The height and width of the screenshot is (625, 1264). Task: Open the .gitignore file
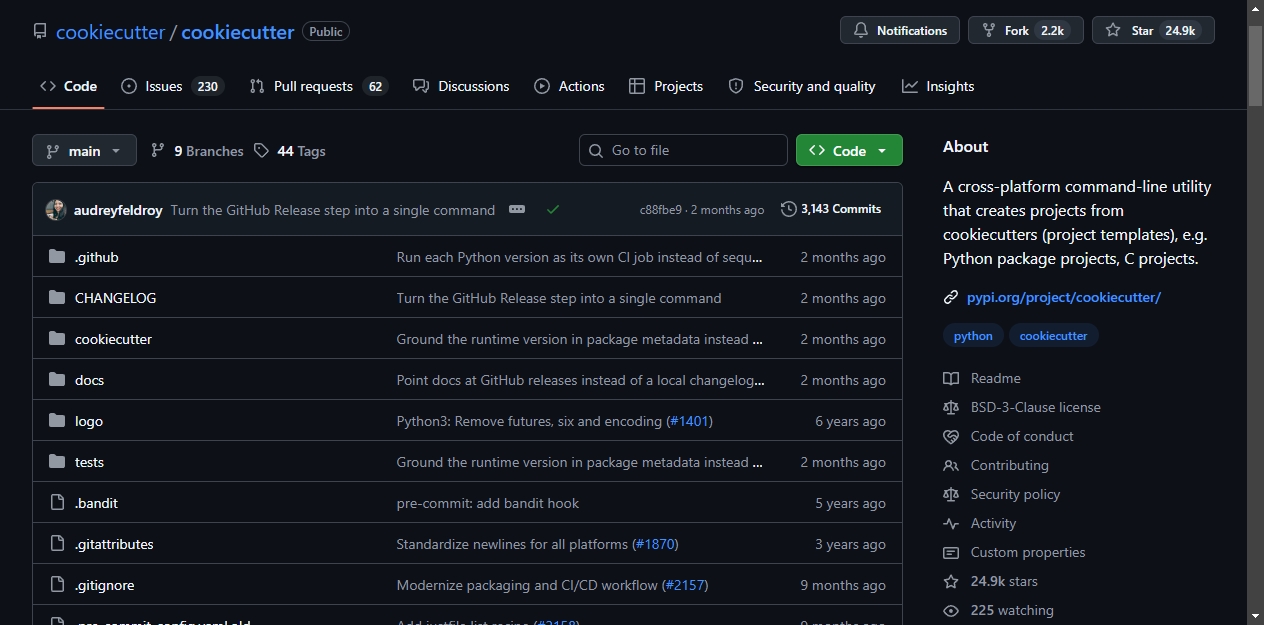pos(105,585)
